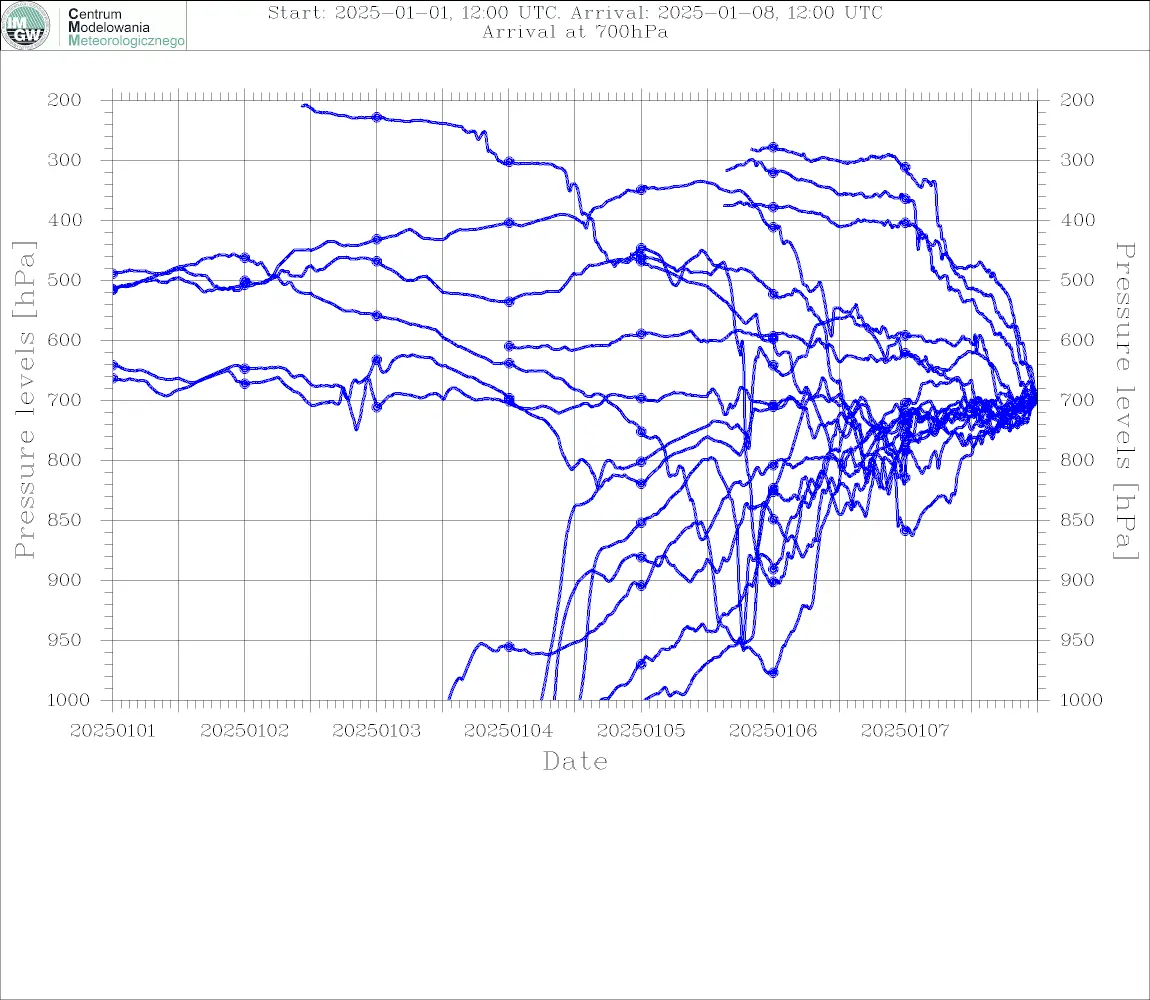Click right axis label 500
This screenshot has width=1150, height=1000.
point(1077,280)
